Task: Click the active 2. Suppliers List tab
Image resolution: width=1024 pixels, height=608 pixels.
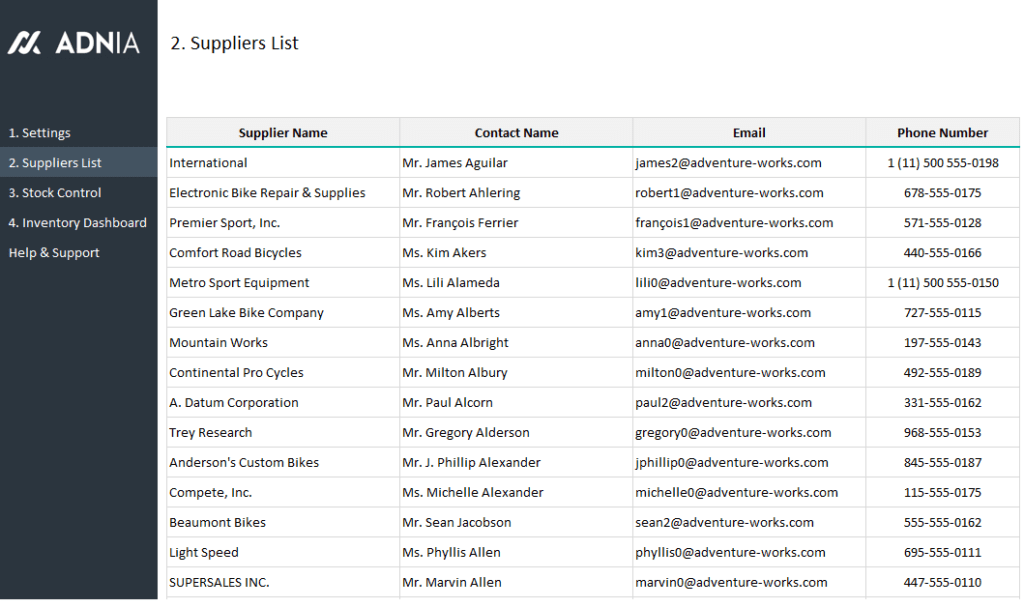Action: click(x=57, y=162)
